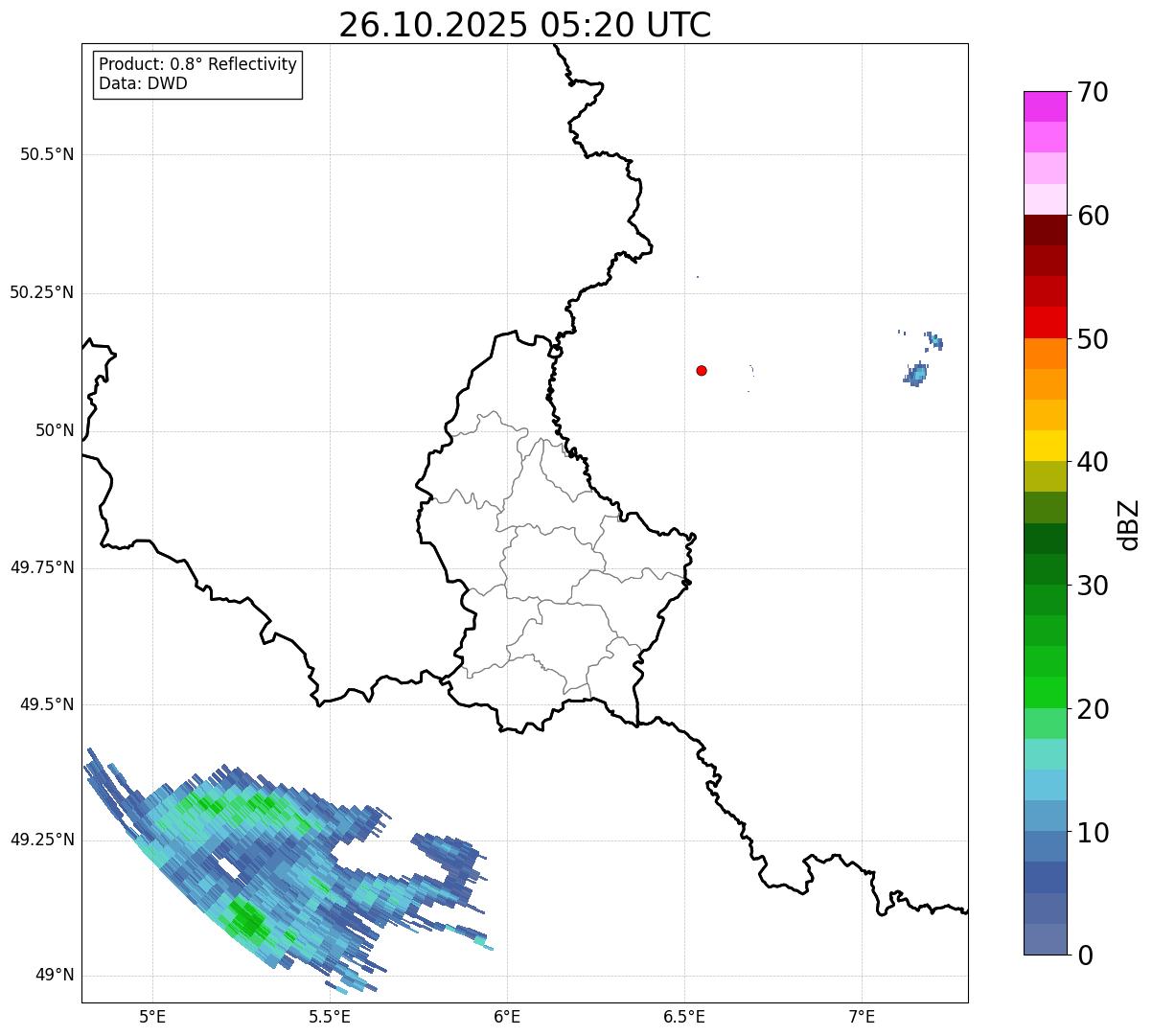
Task: Click the colorbar tick label 50
Action: pos(1093,339)
